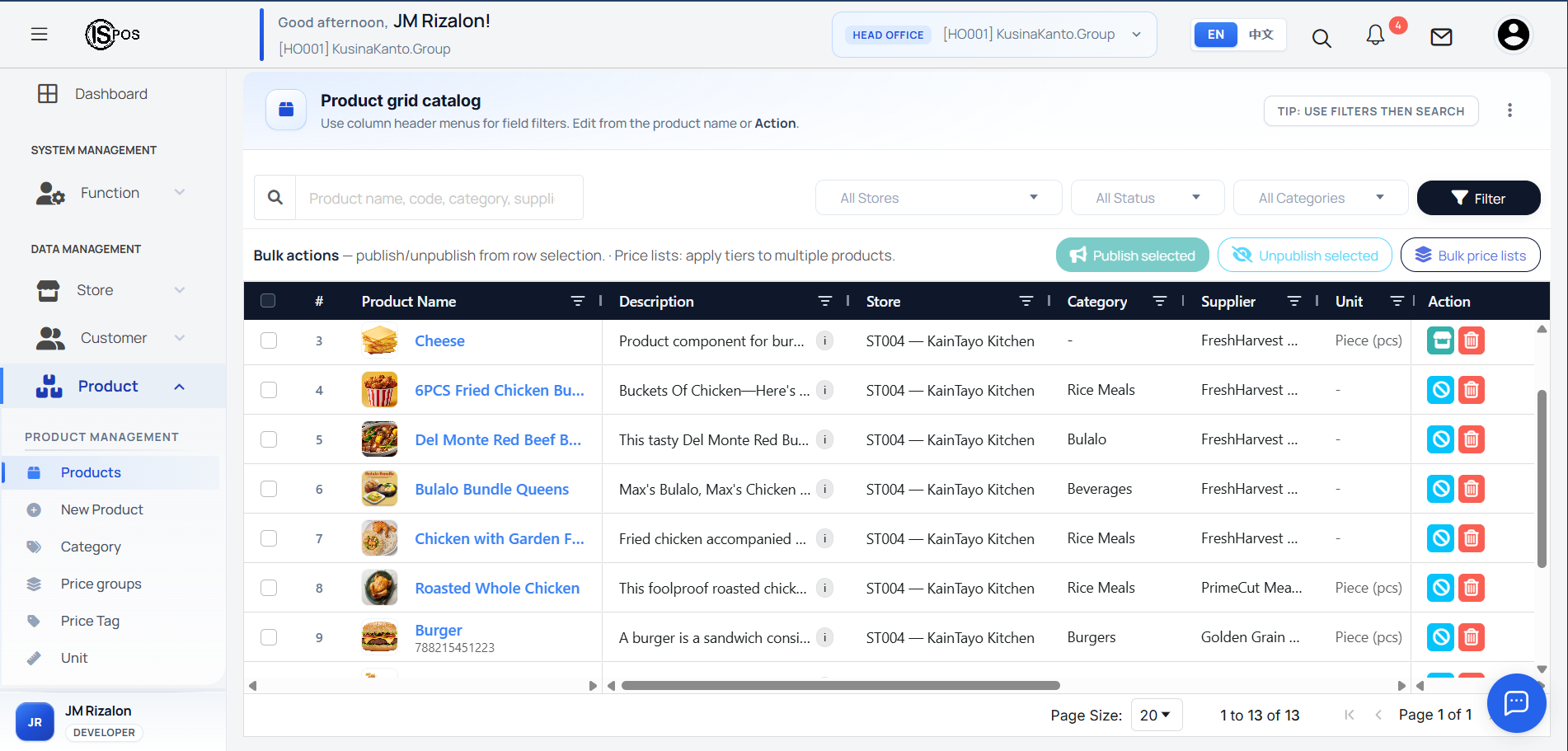This screenshot has width=1568, height=751.
Task: Select the Bulalo Bundle Queens checkbox
Action: click(x=269, y=489)
